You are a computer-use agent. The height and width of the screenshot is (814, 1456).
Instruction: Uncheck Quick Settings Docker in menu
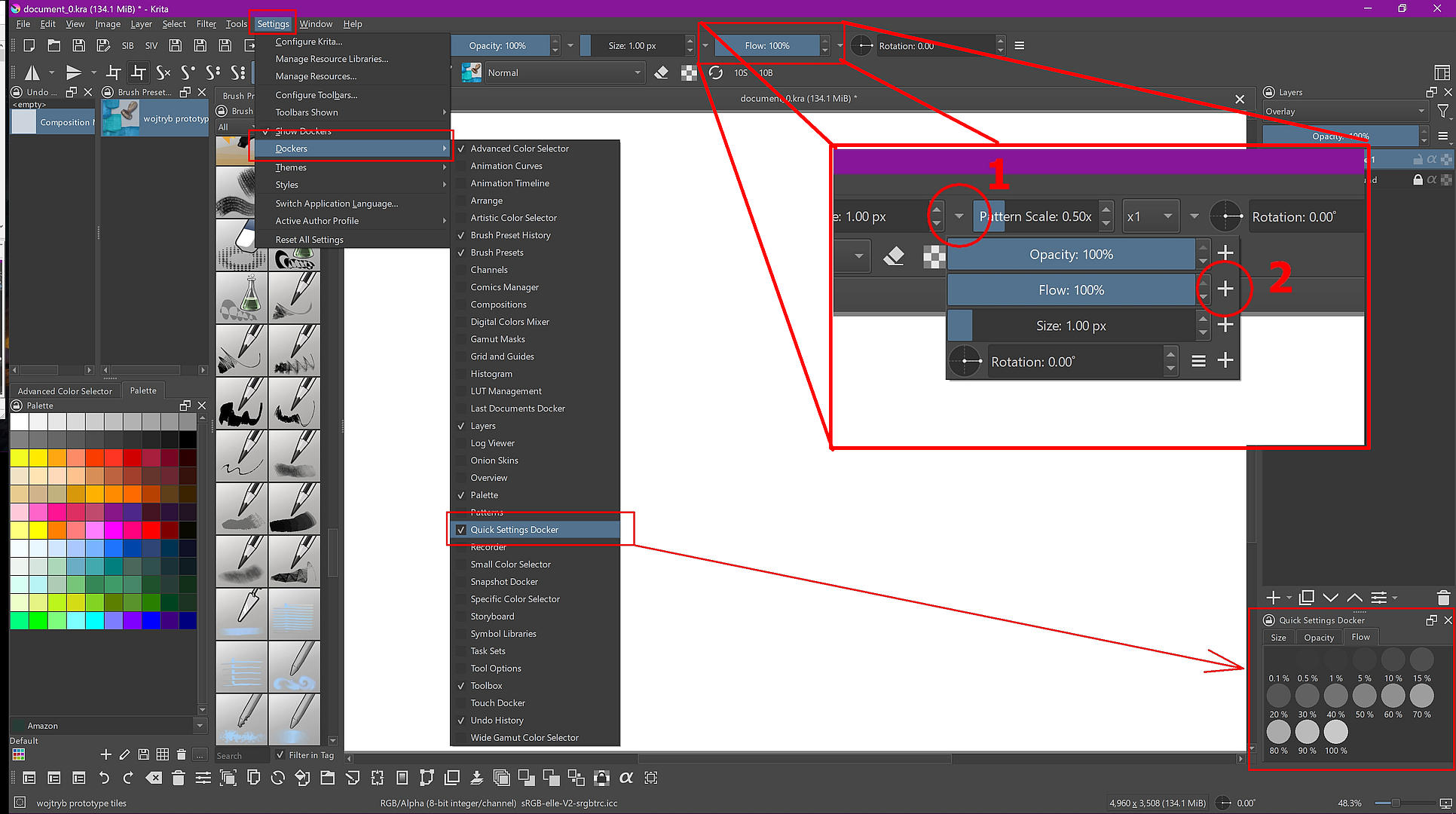(514, 530)
